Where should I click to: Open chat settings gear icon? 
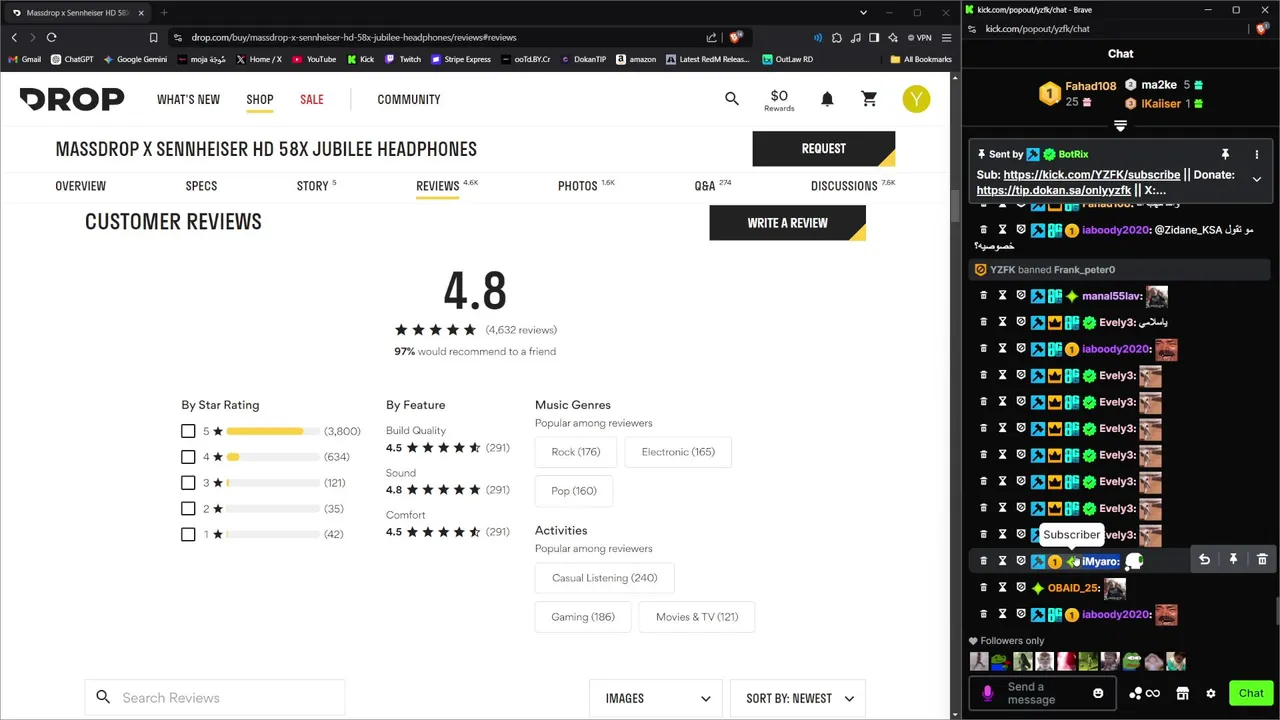point(1210,693)
